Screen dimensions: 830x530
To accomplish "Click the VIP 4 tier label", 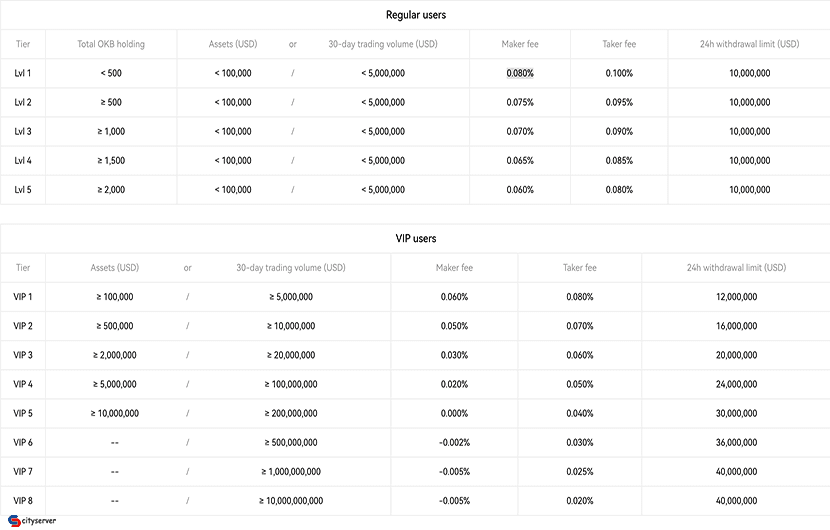I will pyautogui.click(x=23, y=384).
